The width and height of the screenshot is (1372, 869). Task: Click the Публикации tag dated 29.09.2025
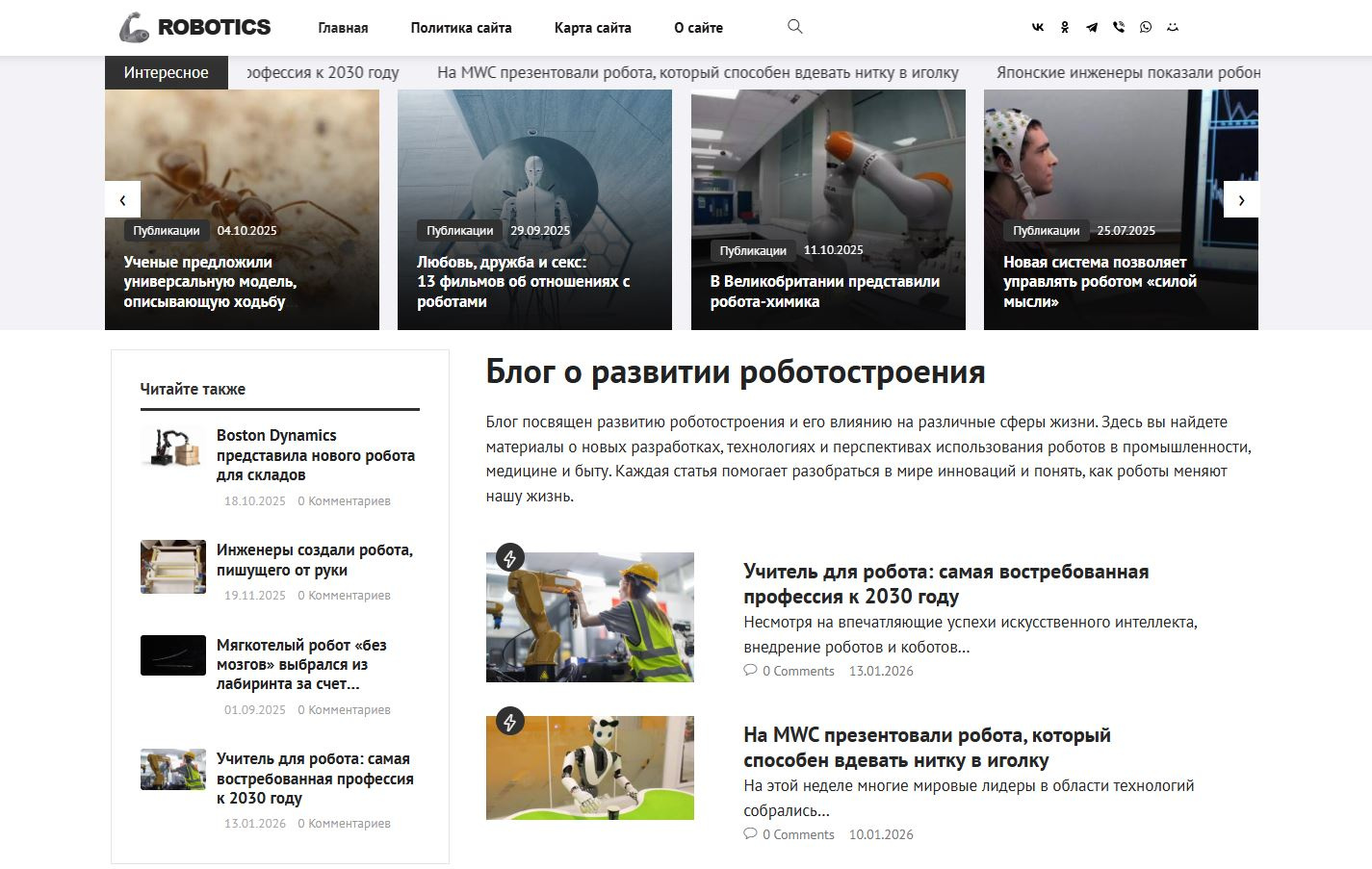(x=460, y=231)
